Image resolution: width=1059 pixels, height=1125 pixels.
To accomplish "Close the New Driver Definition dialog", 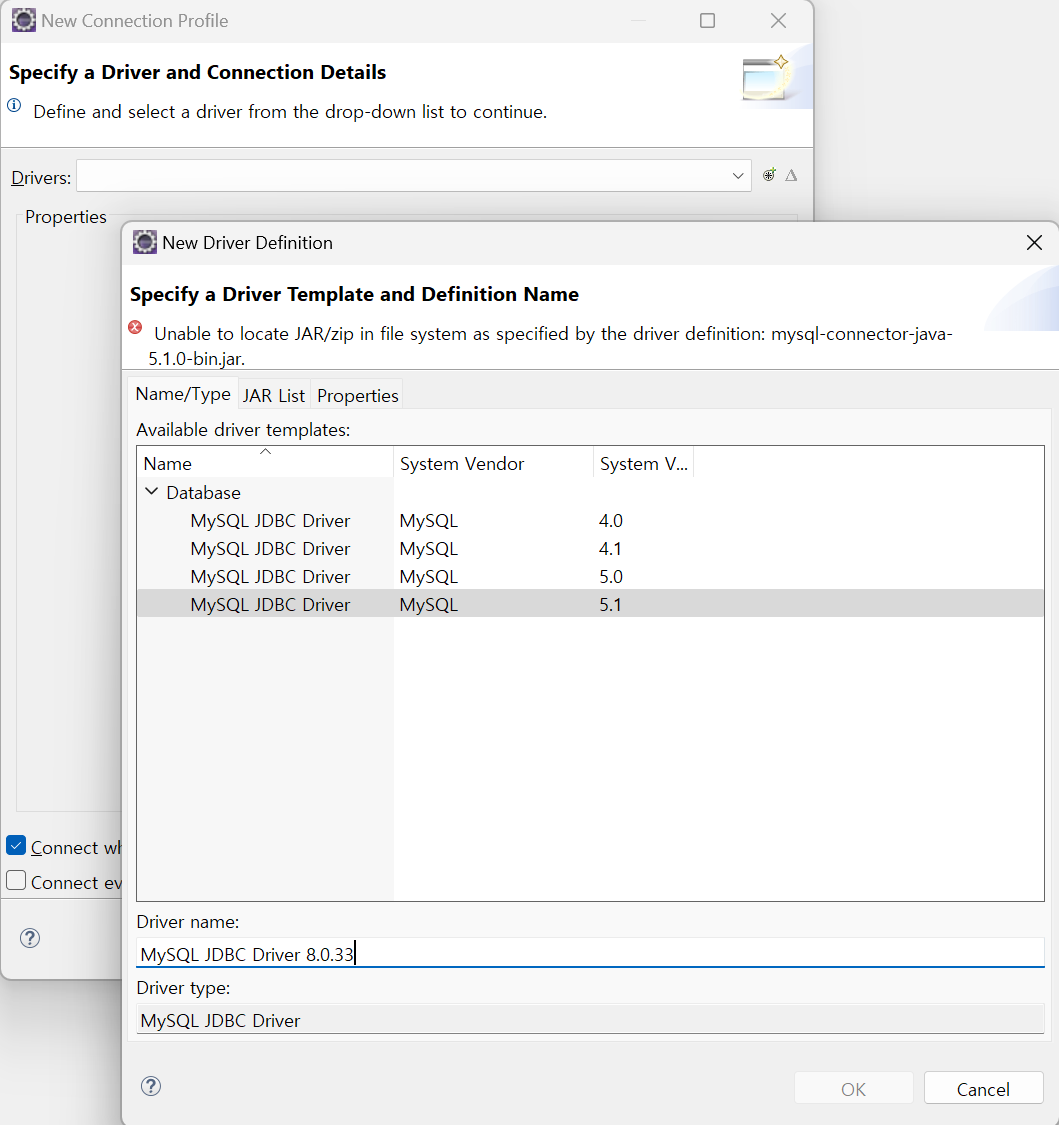I will [1034, 242].
